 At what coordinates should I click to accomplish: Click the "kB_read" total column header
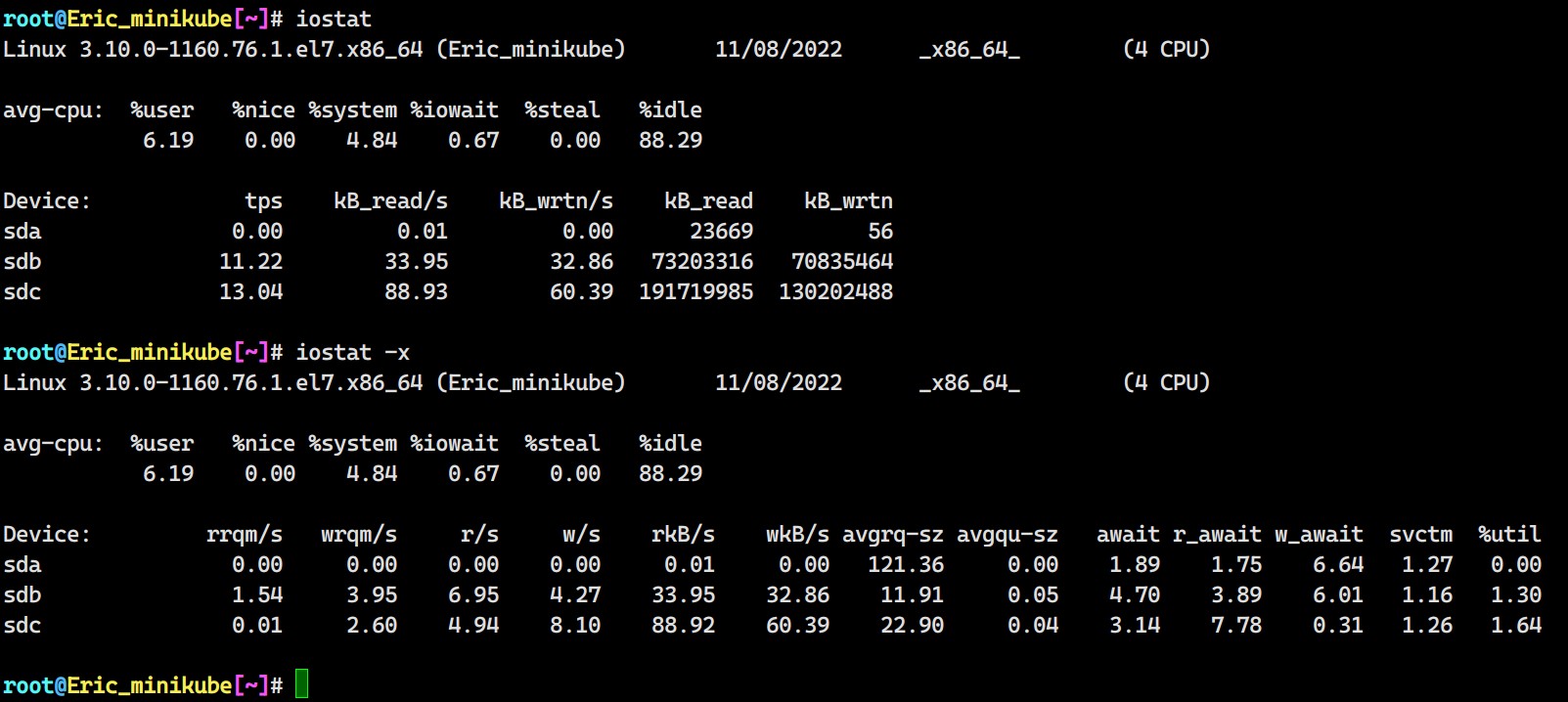[x=708, y=201]
